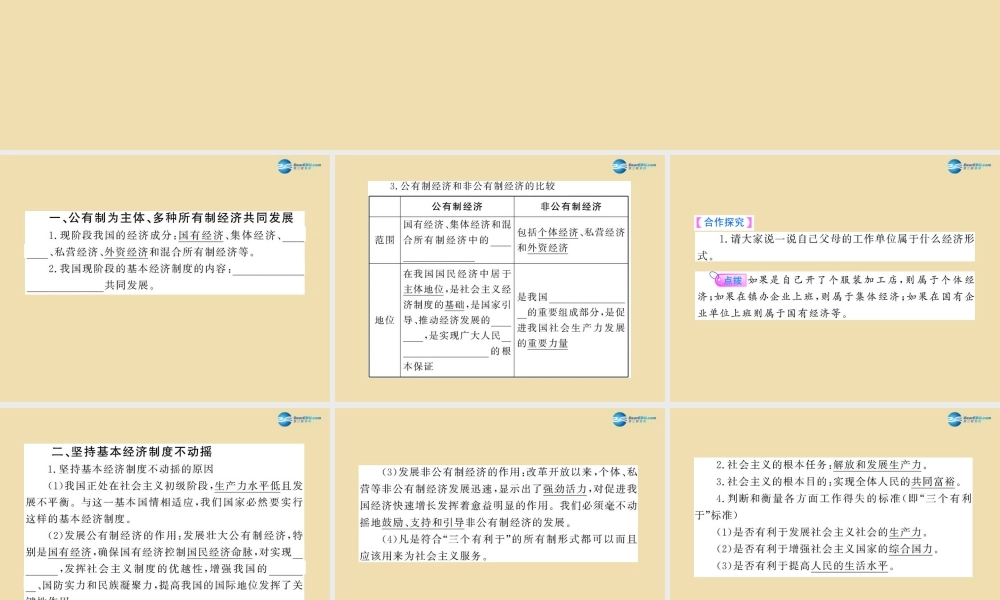Select the 范围 row label in the table
The width and height of the screenshot is (1000, 600).
(x=384, y=240)
